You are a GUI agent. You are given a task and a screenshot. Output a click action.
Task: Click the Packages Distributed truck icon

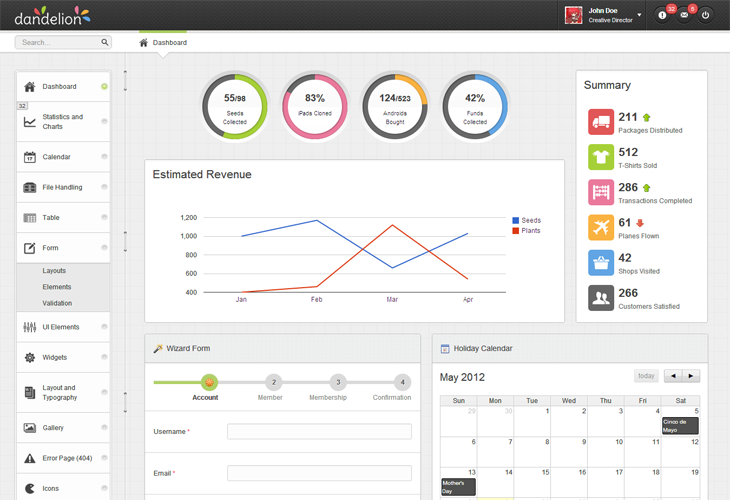tap(601, 123)
